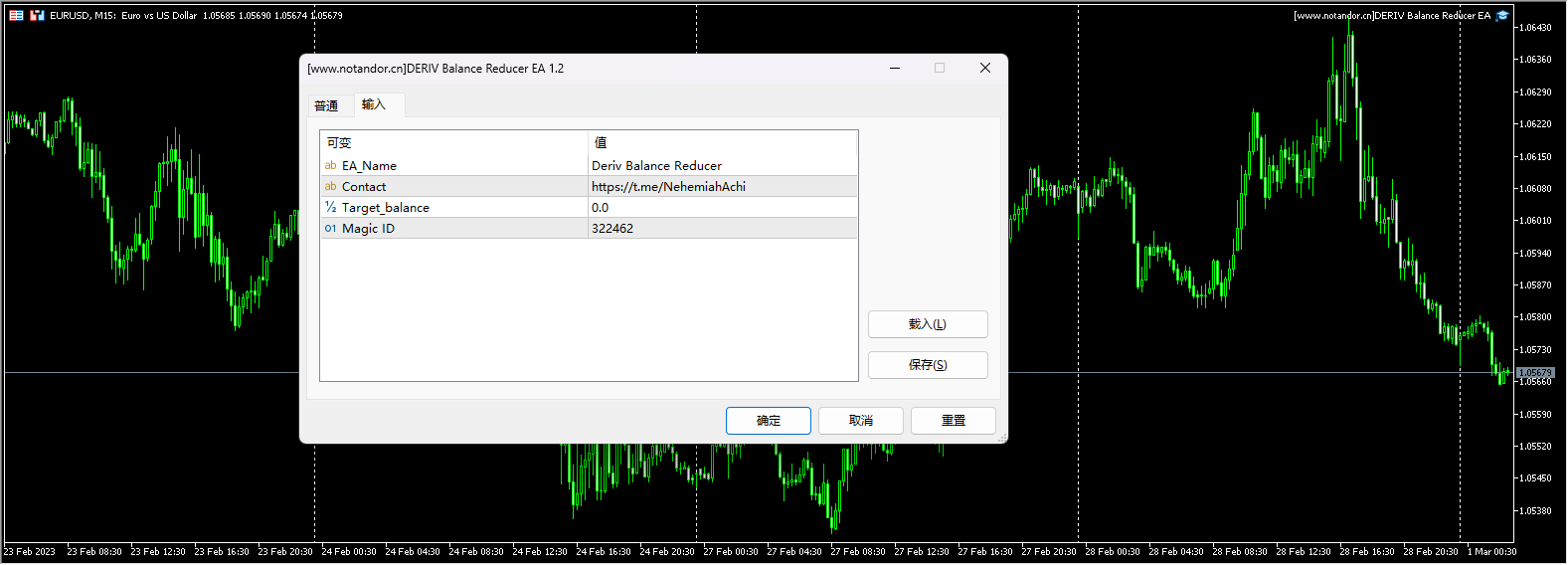Edit the Target_balance value 0.0
The height and width of the screenshot is (565, 1568).
(x=722, y=208)
